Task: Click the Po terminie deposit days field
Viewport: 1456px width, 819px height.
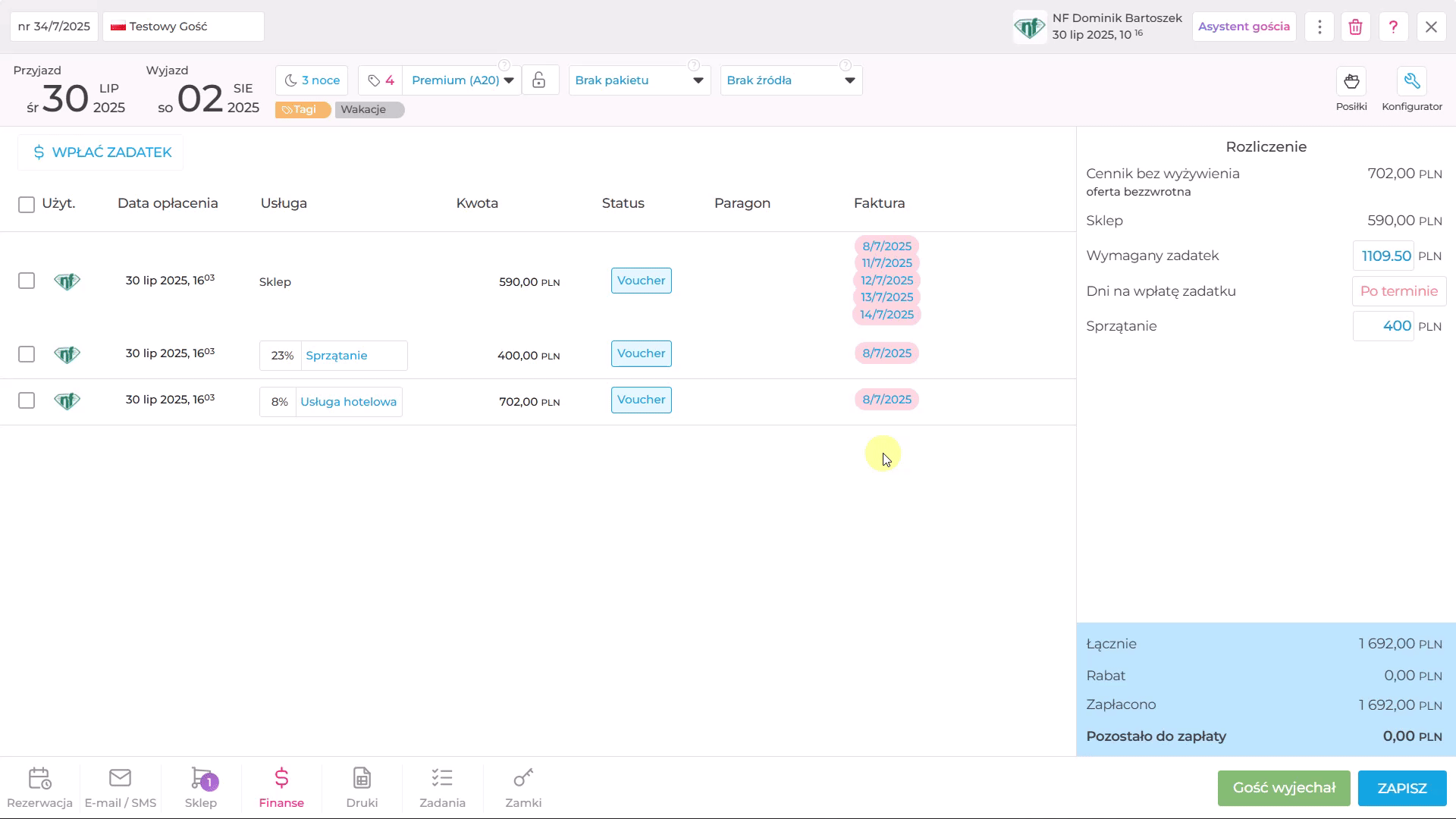Action: pyautogui.click(x=1399, y=291)
